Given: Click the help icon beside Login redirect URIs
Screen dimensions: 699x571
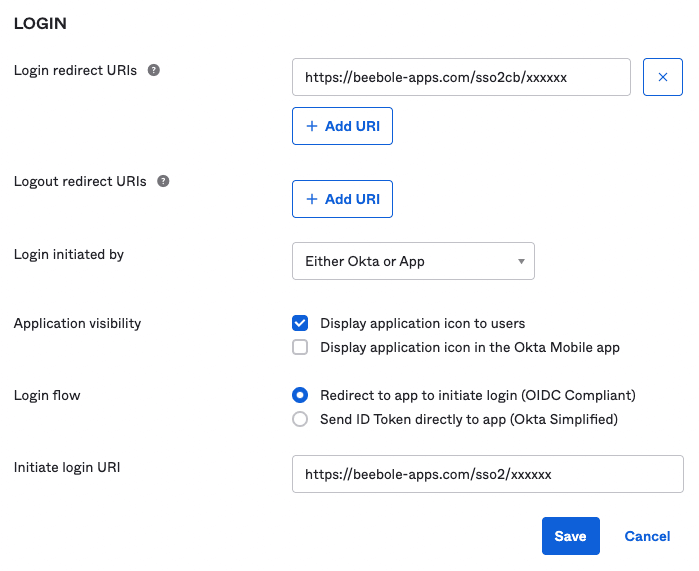Looking at the screenshot, I should coord(154,71).
